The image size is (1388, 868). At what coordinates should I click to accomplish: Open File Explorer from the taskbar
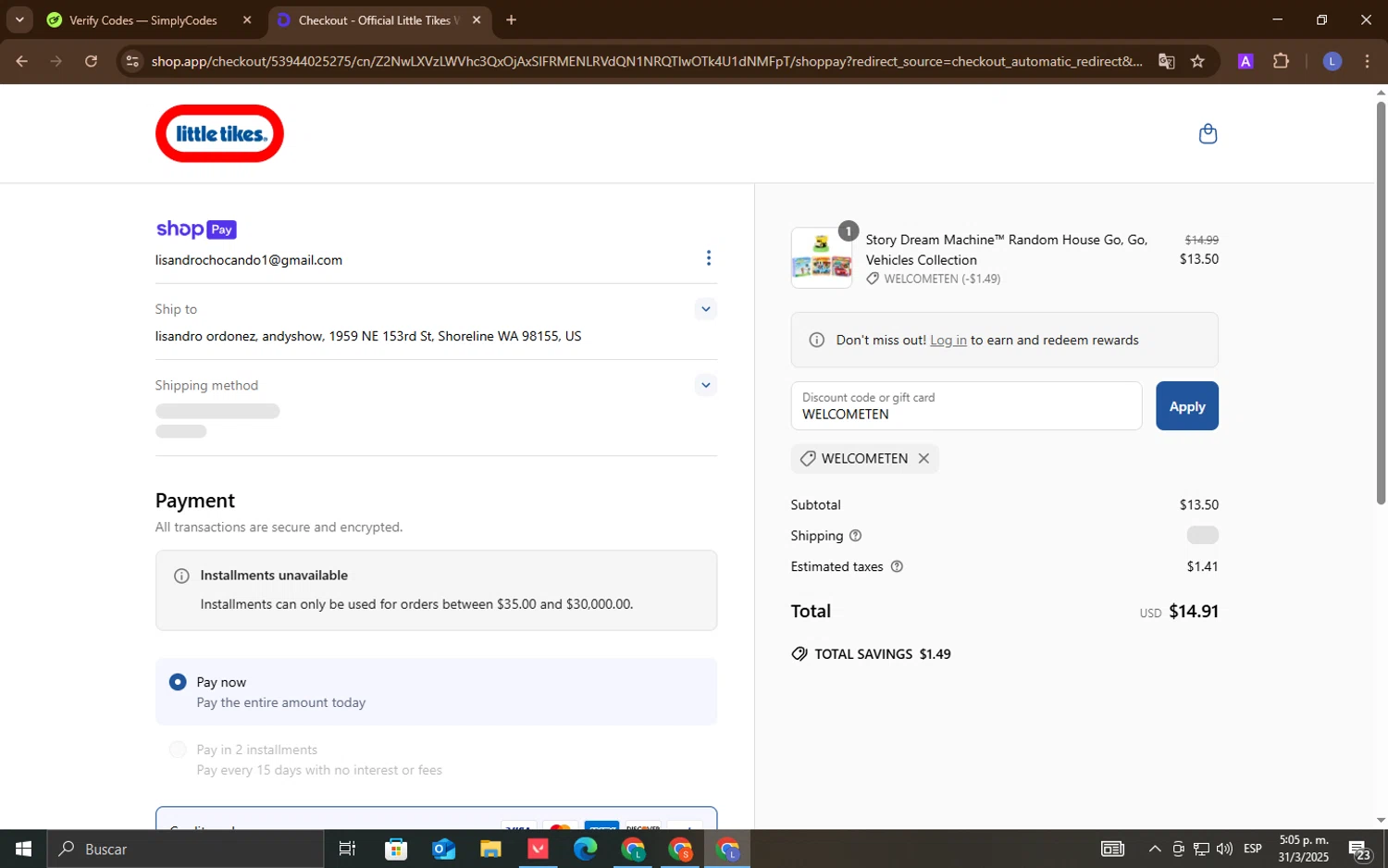click(x=490, y=849)
